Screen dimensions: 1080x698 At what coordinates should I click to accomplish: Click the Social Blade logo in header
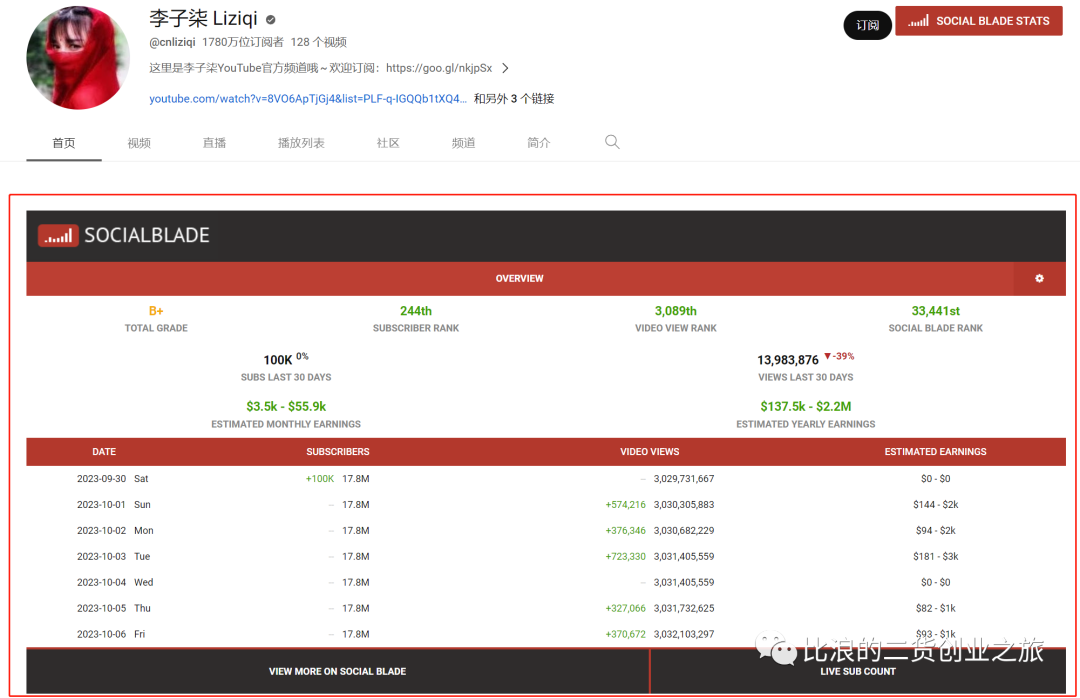[x=124, y=236]
